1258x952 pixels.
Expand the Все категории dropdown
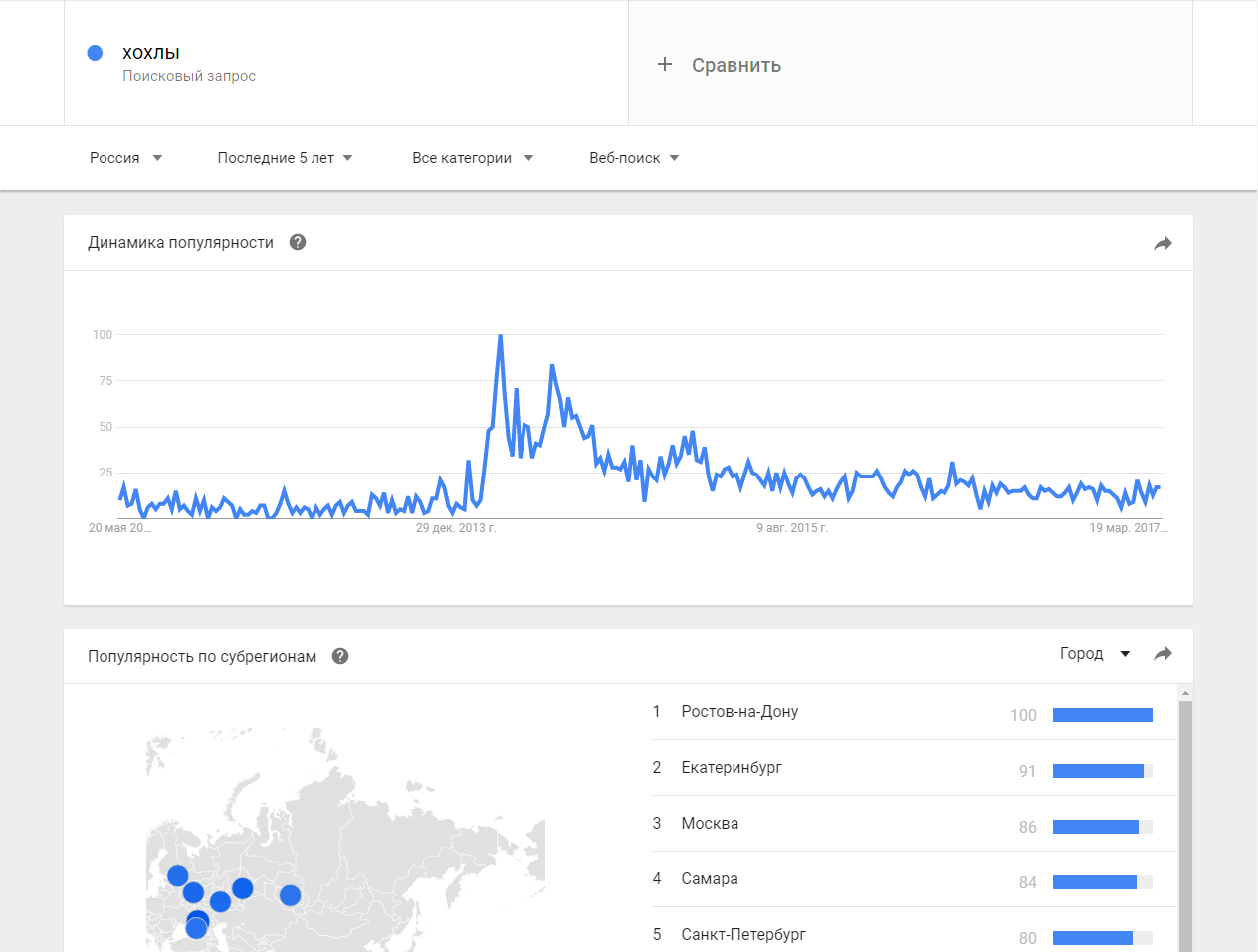coord(473,158)
